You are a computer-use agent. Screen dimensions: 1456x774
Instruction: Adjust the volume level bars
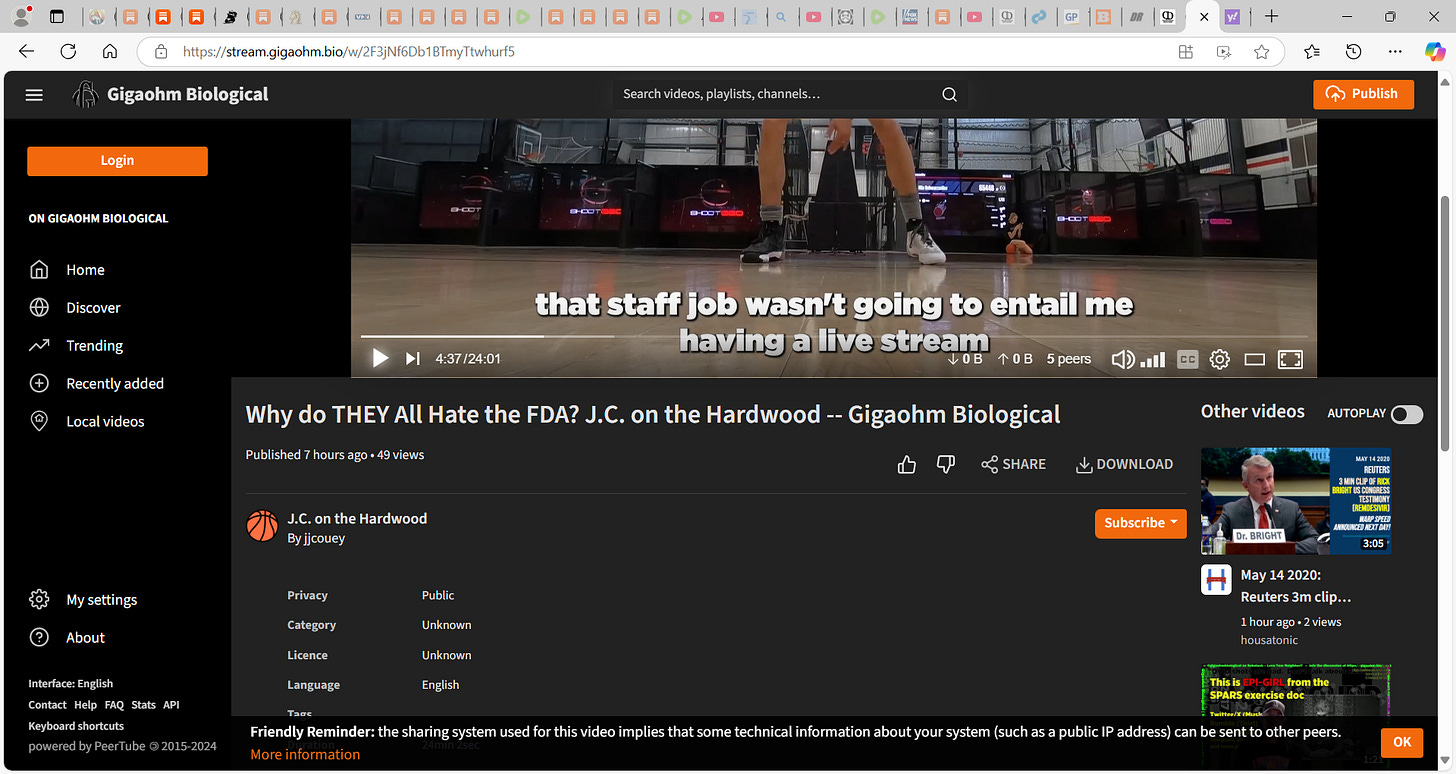(1153, 359)
